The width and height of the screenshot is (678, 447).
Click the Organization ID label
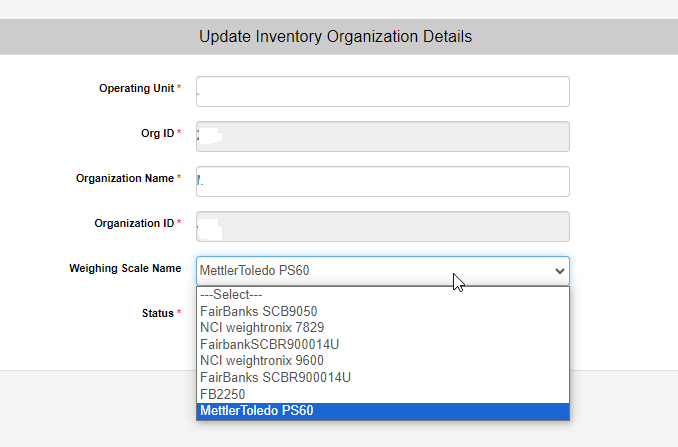click(134, 224)
